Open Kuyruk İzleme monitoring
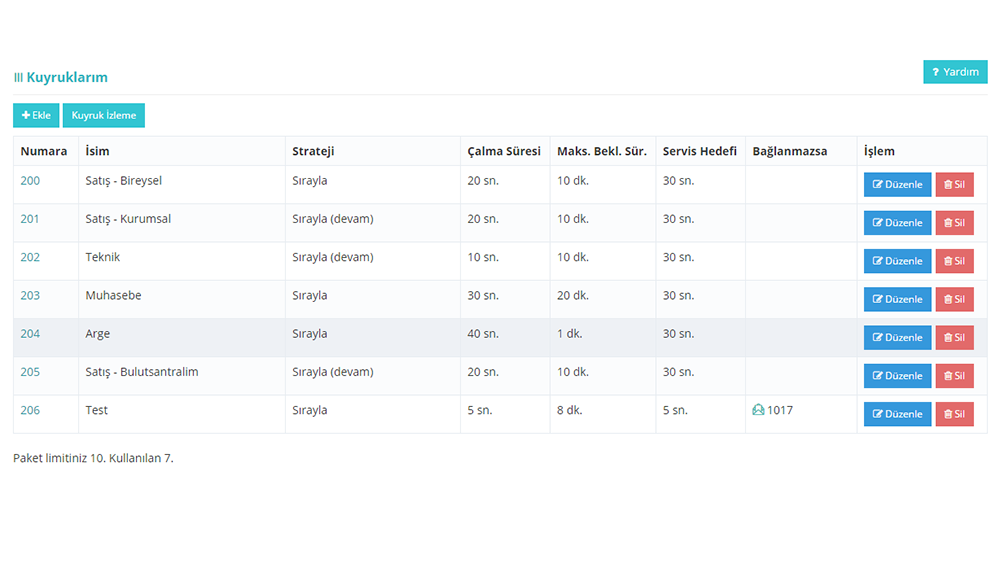This screenshot has width=1000, height=565. [104, 115]
